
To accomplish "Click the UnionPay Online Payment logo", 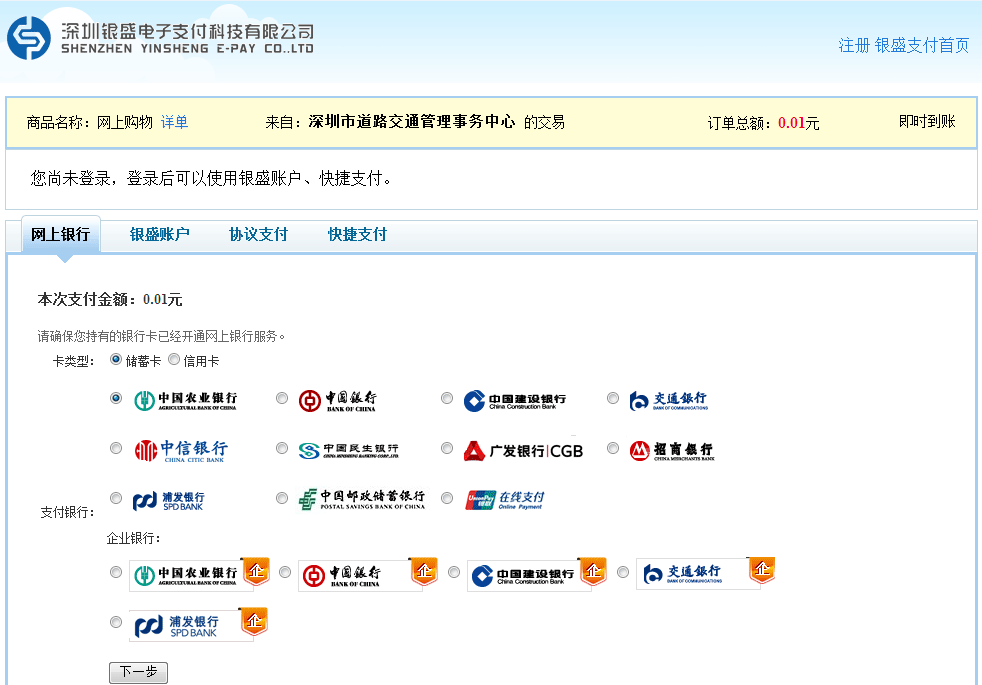I will pos(505,500).
